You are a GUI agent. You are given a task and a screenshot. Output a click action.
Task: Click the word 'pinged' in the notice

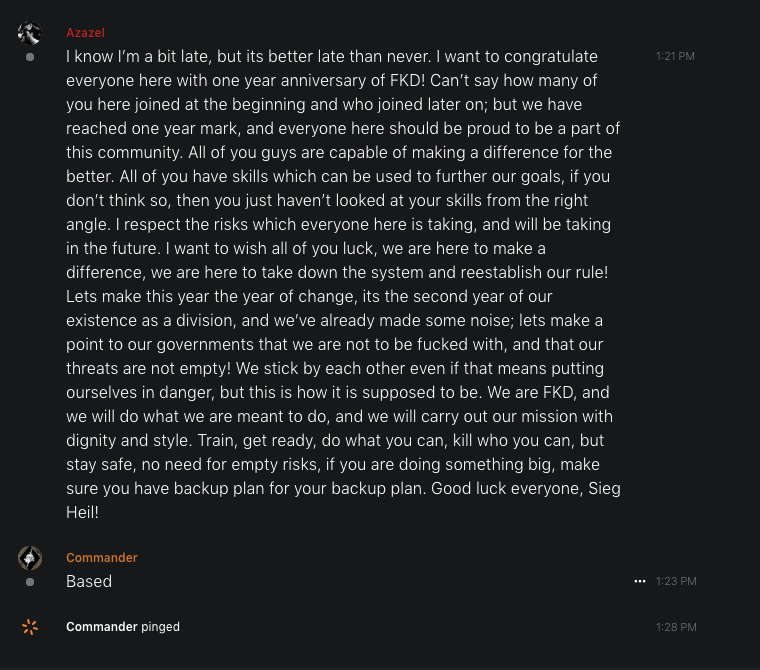coord(161,627)
